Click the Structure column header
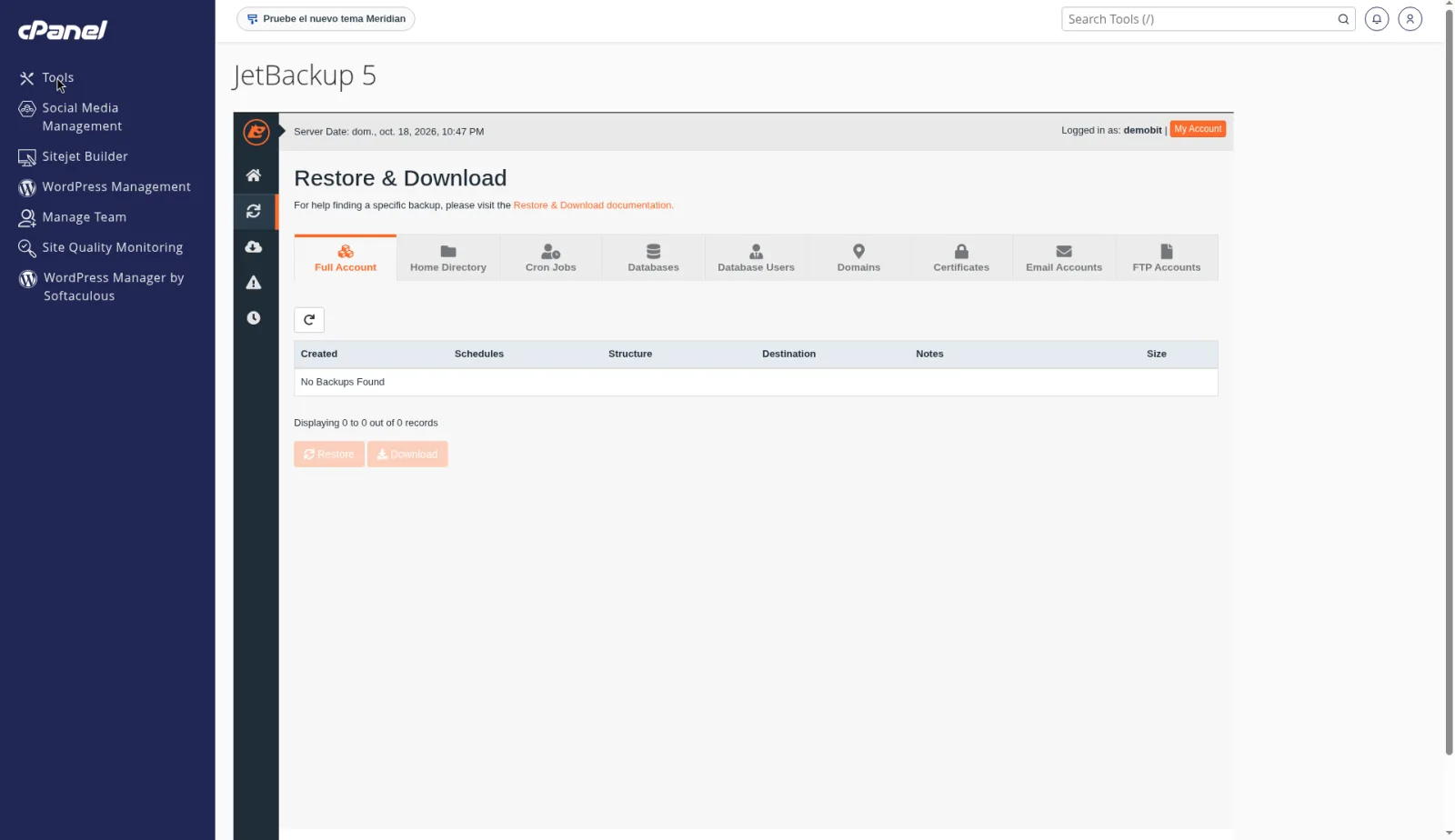 tap(630, 355)
